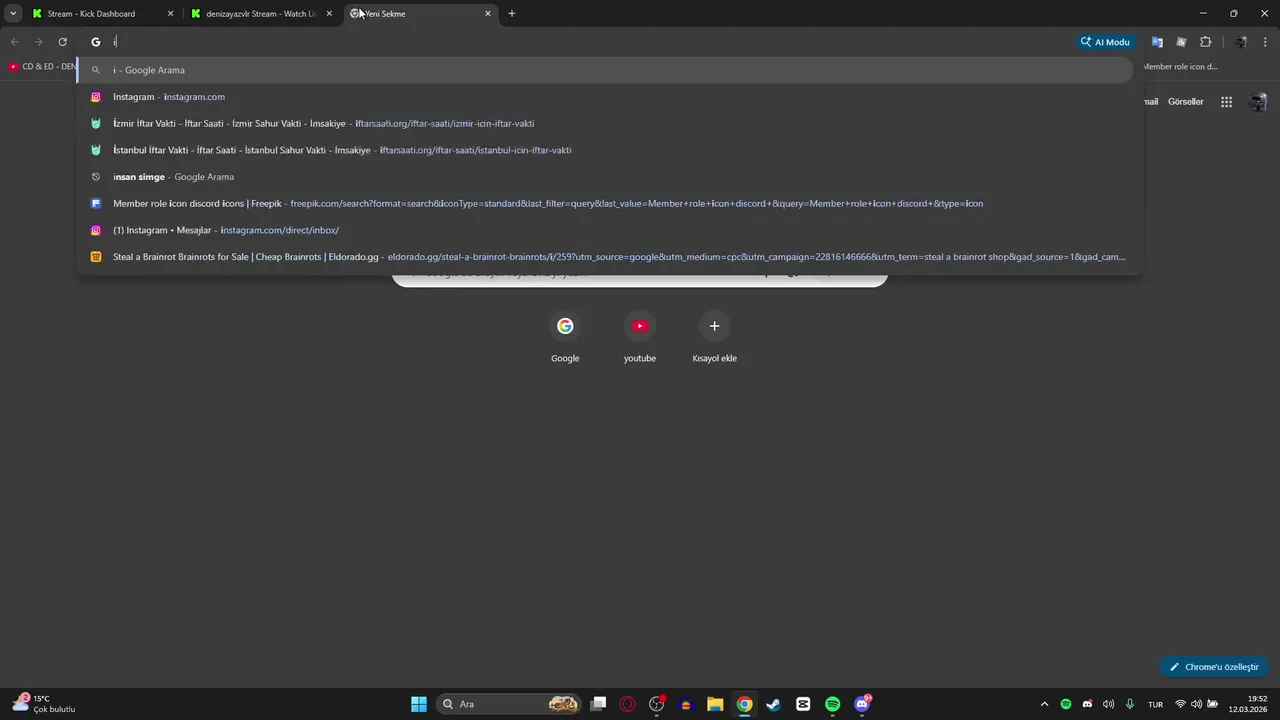The width and height of the screenshot is (1280, 720).
Task: Open CapCut from the taskbar
Action: point(803,704)
